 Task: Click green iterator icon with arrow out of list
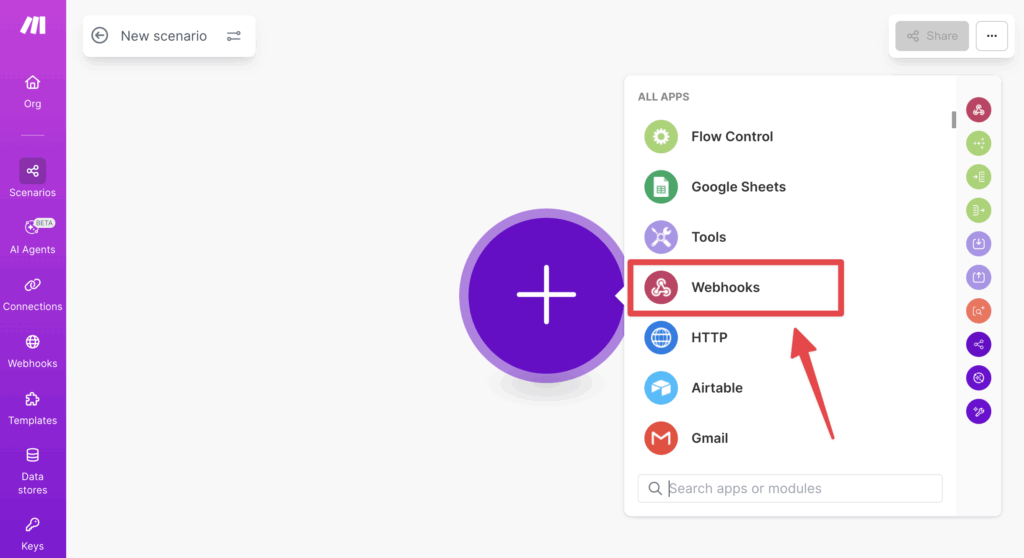(x=978, y=210)
